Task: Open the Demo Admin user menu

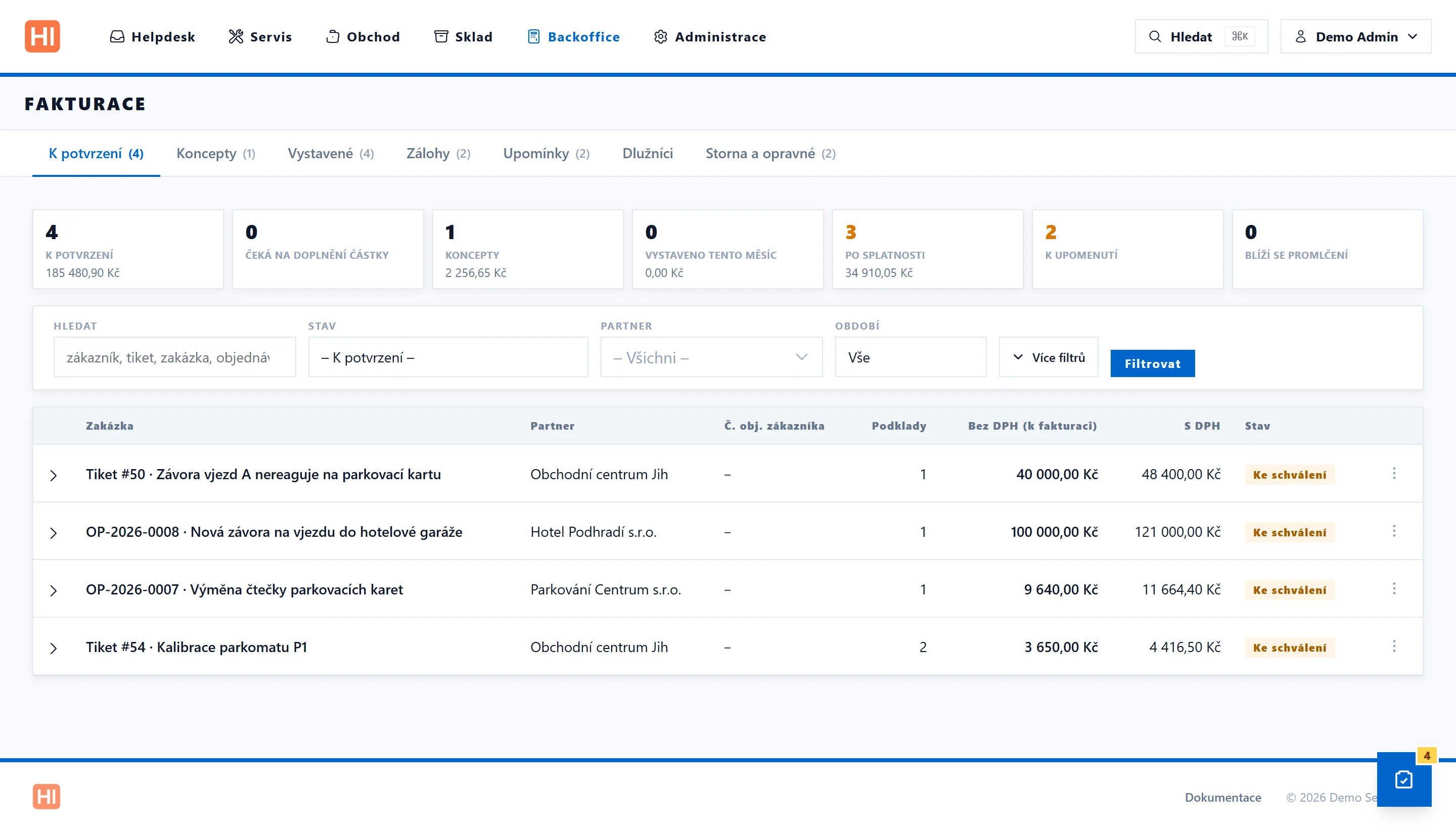Action: (1355, 36)
